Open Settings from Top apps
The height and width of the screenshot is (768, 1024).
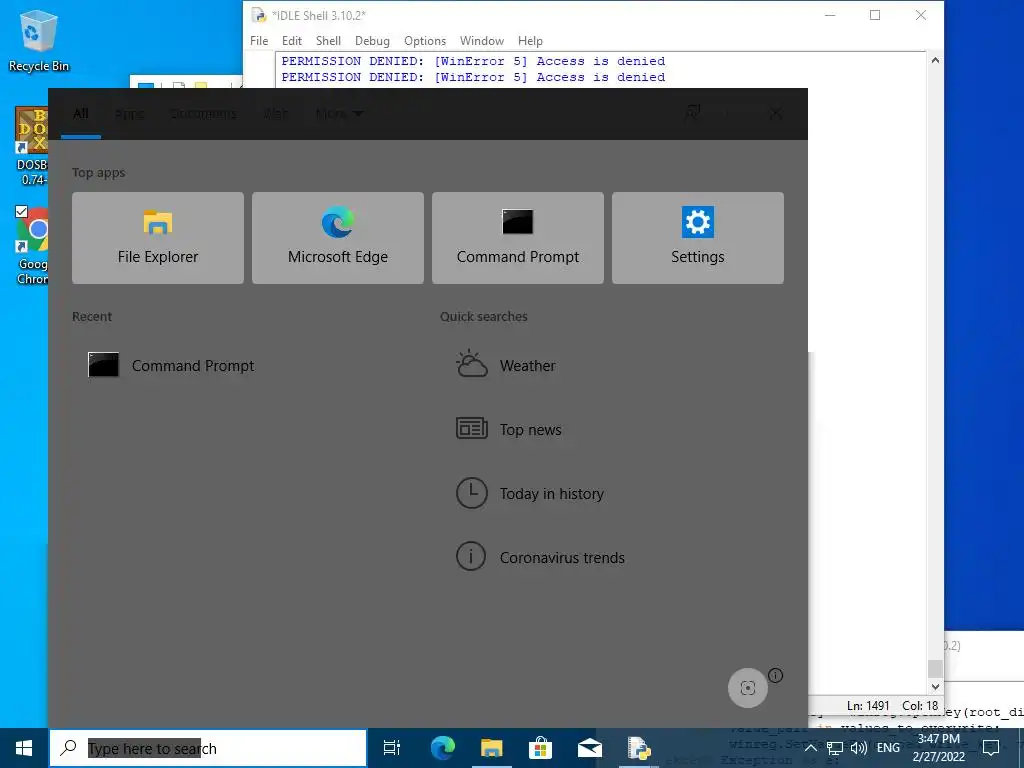pos(697,238)
